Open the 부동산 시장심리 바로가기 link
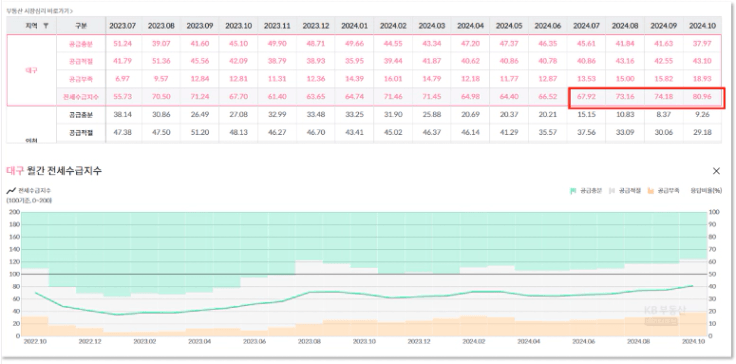736x364 pixels. [x=39, y=10]
